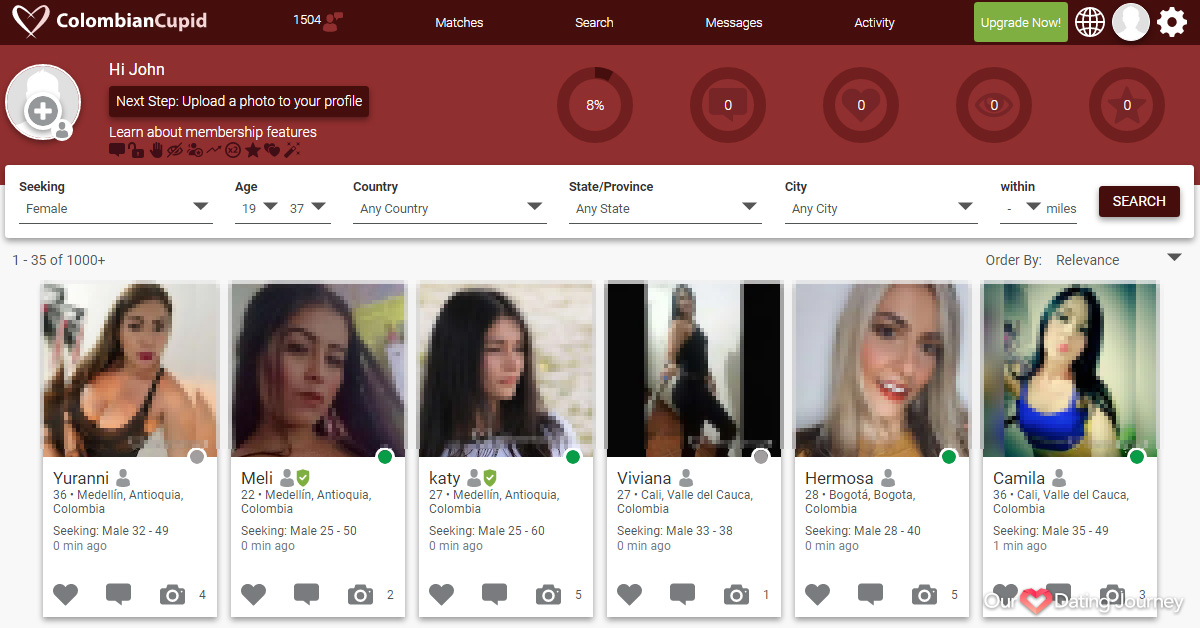Open the Any City dropdown
Viewport: 1200px width, 628px height.
point(882,208)
